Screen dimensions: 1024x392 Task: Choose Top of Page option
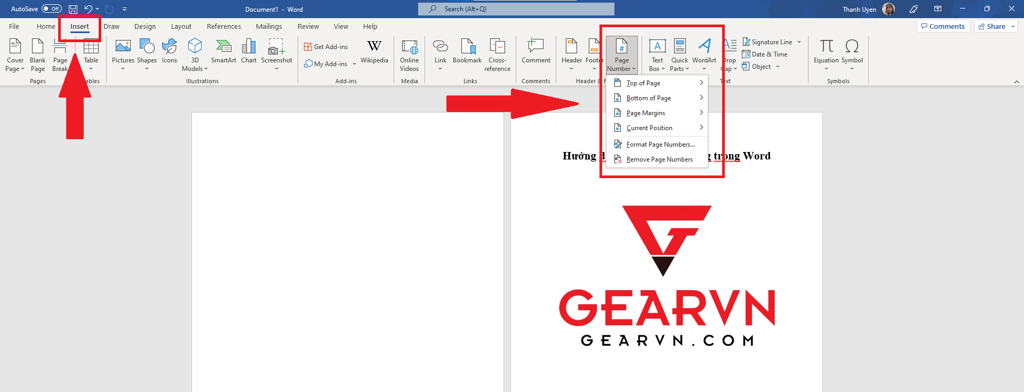click(658, 83)
